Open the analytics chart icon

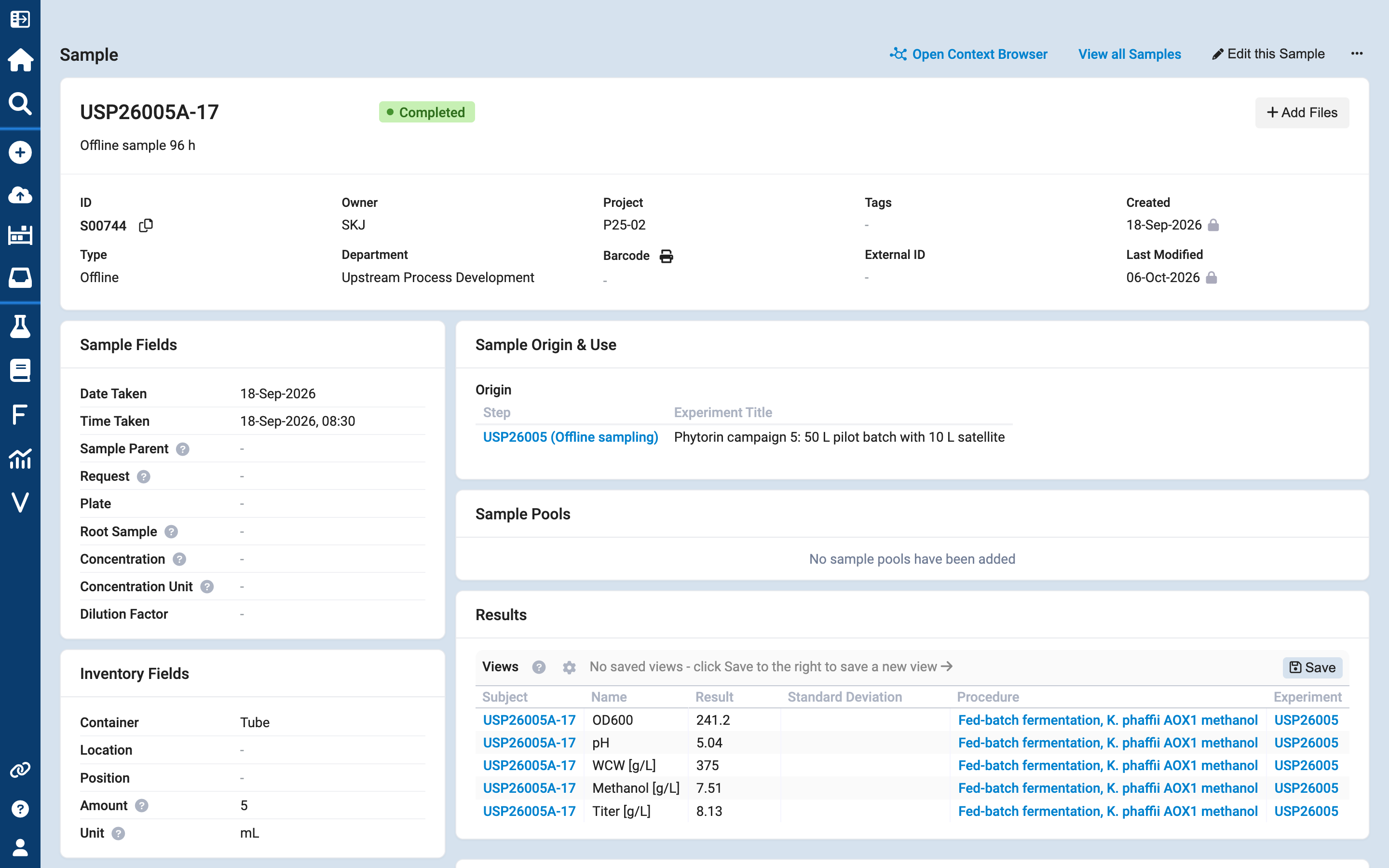click(x=20, y=459)
